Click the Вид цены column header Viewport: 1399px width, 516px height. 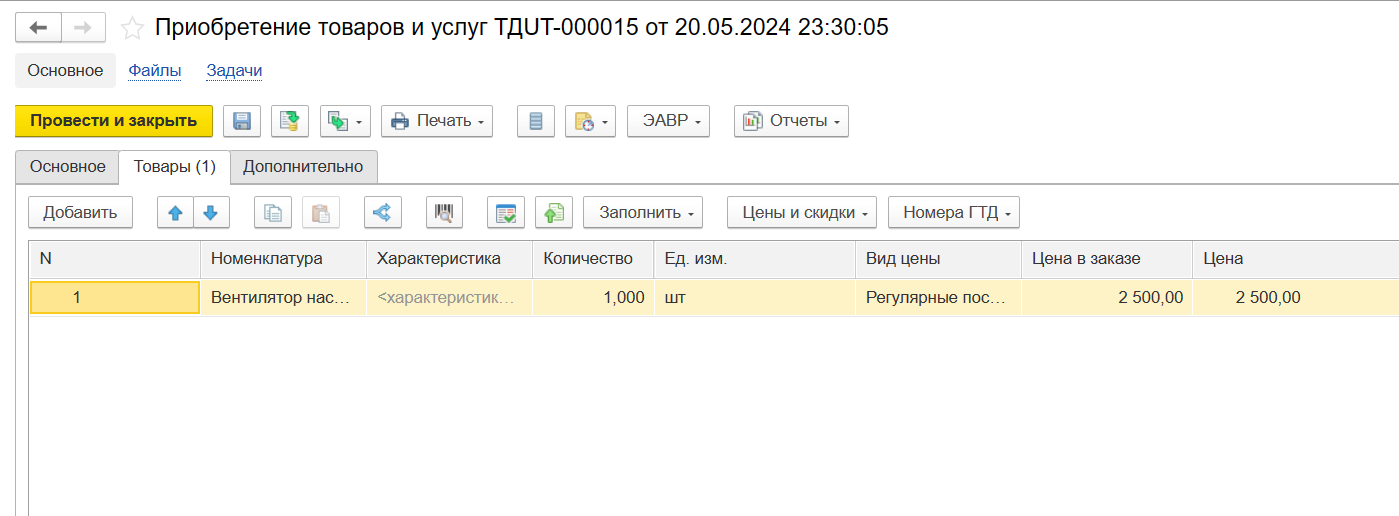pyautogui.click(x=938, y=259)
